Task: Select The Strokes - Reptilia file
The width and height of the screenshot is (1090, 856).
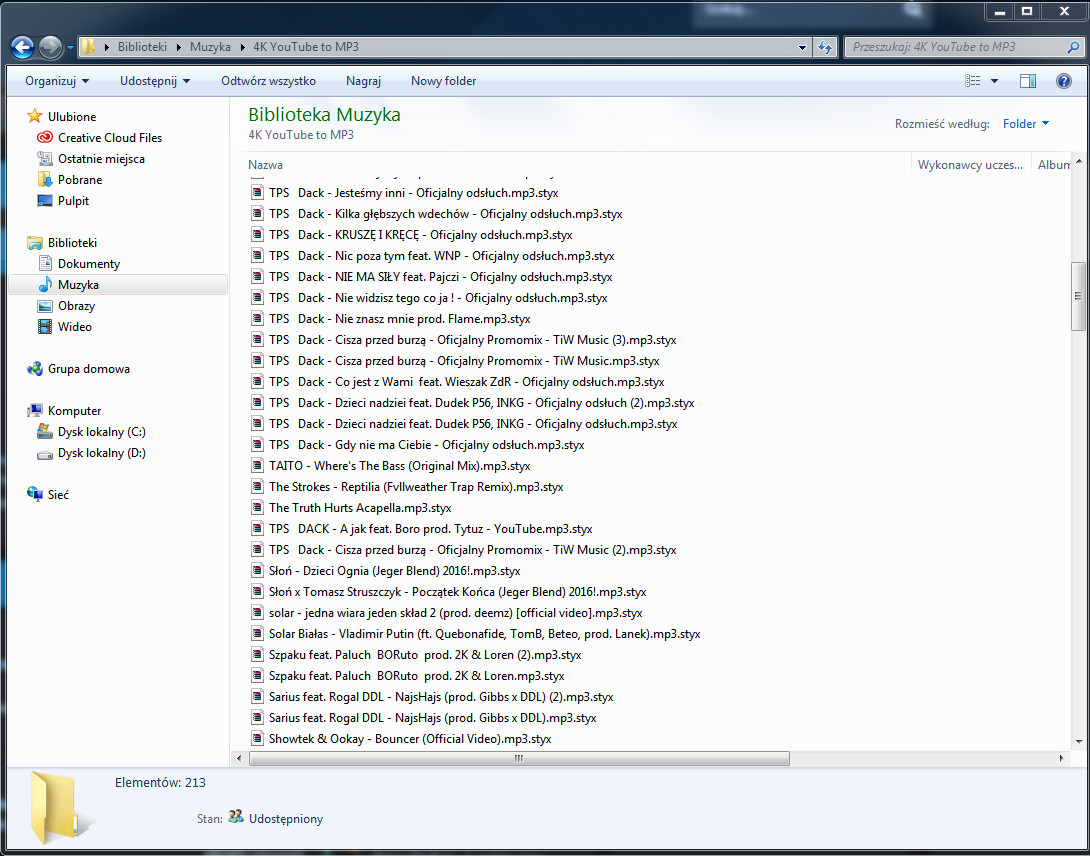Action: click(x=416, y=487)
